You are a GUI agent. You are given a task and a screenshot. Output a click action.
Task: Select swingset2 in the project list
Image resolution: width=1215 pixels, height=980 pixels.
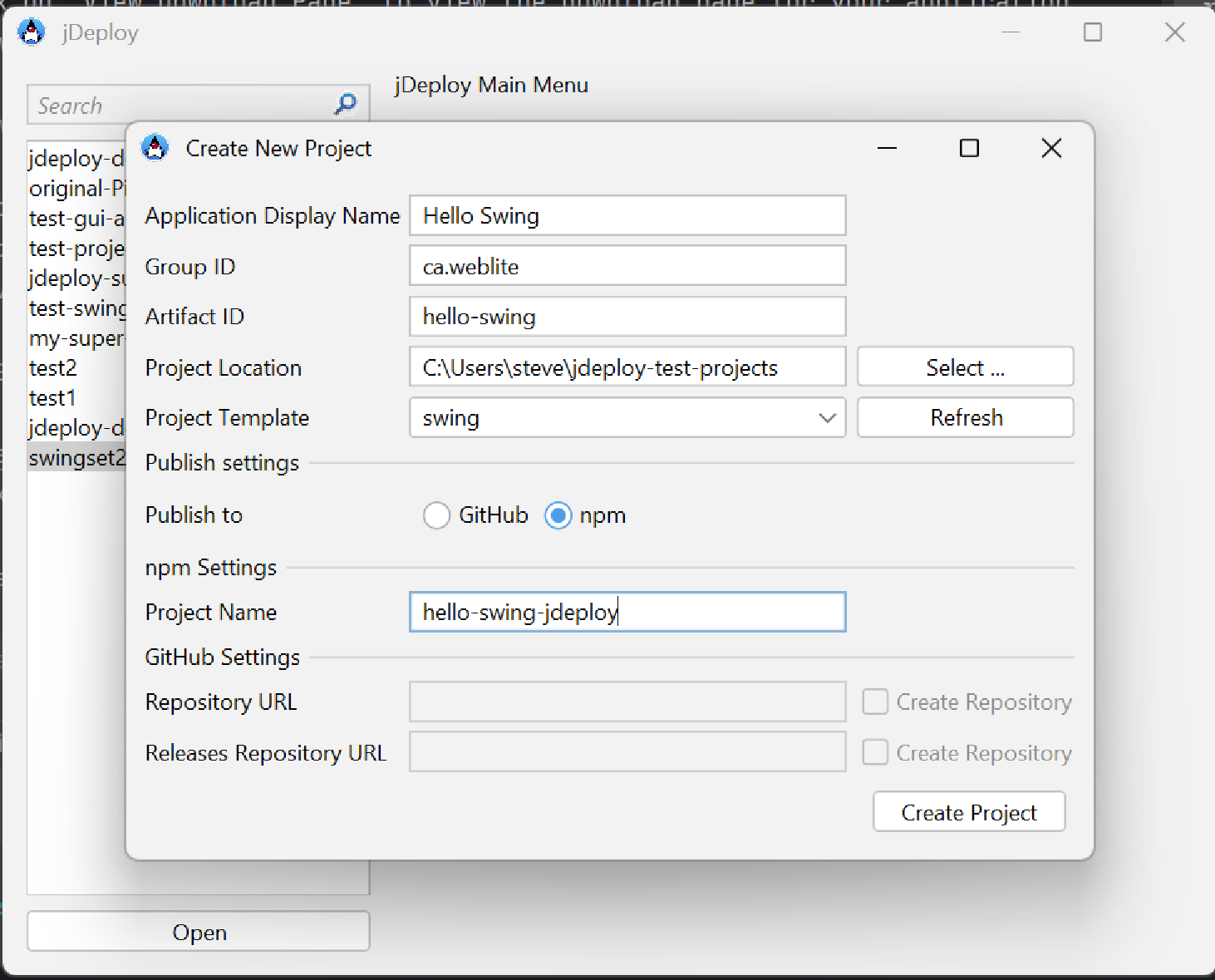pos(76,457)
